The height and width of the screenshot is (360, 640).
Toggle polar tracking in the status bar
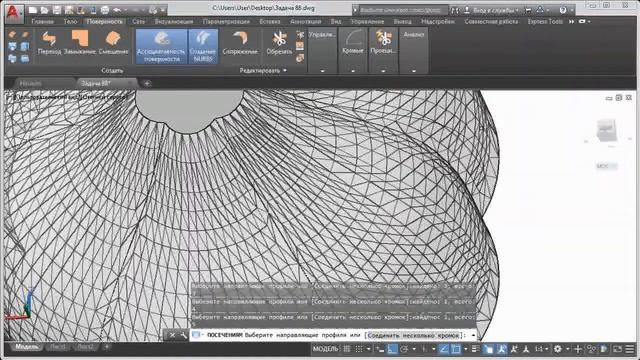[x=404, y=349]
